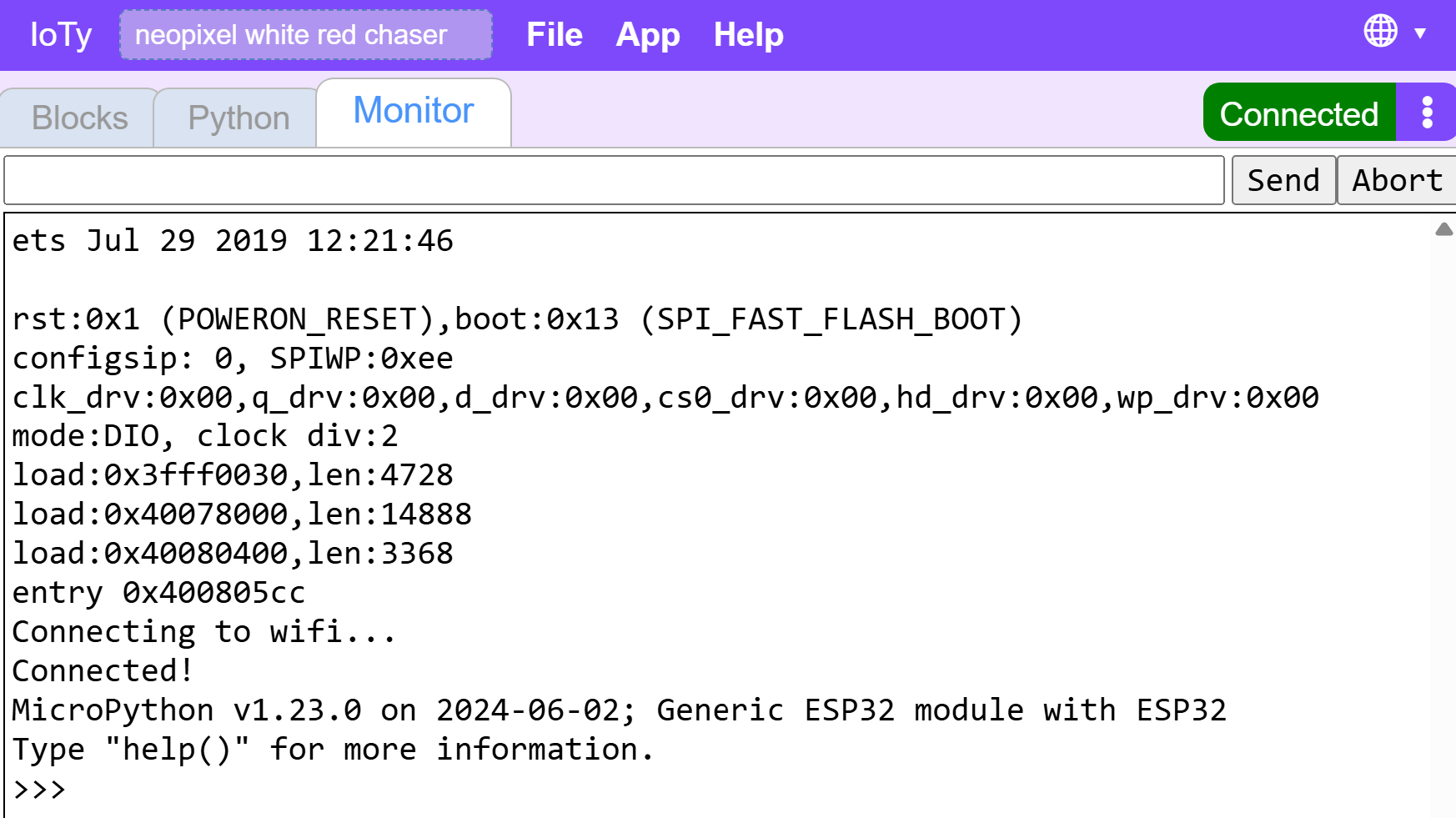The height and width of the screenshot is (818, 1456).
Task: Open the globe language selector
Action: [1380, 32]
